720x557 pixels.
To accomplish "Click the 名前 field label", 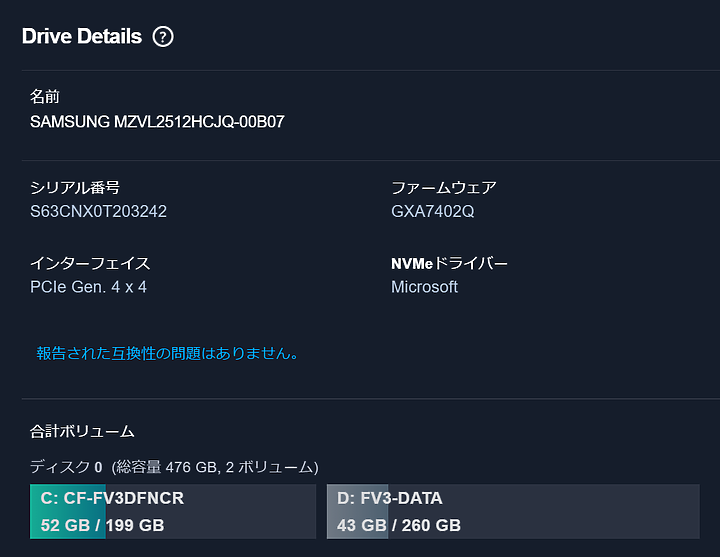I will pos(45,96).
